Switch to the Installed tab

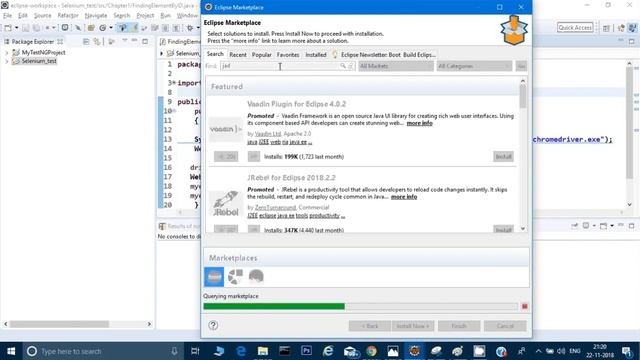(316, 55)
